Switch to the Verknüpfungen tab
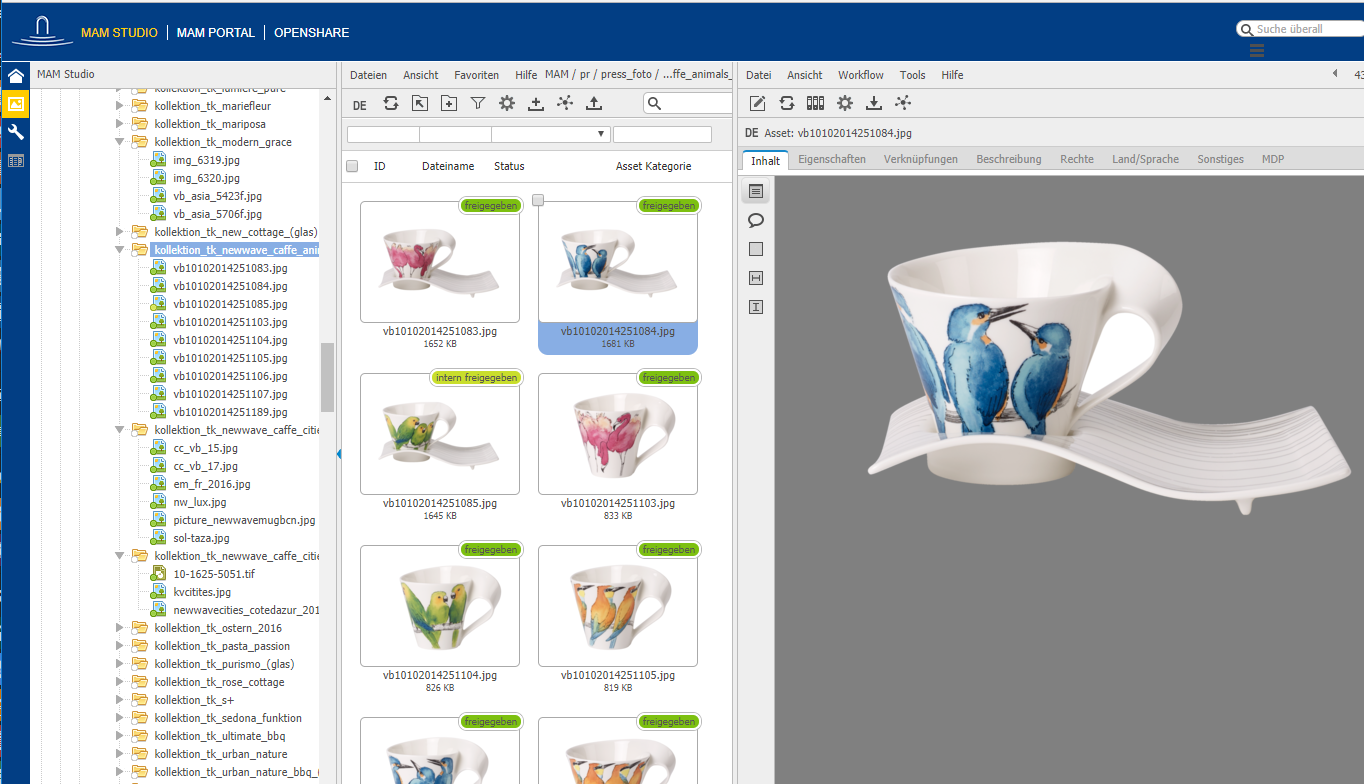1364x784 pixels. (921, 159)
